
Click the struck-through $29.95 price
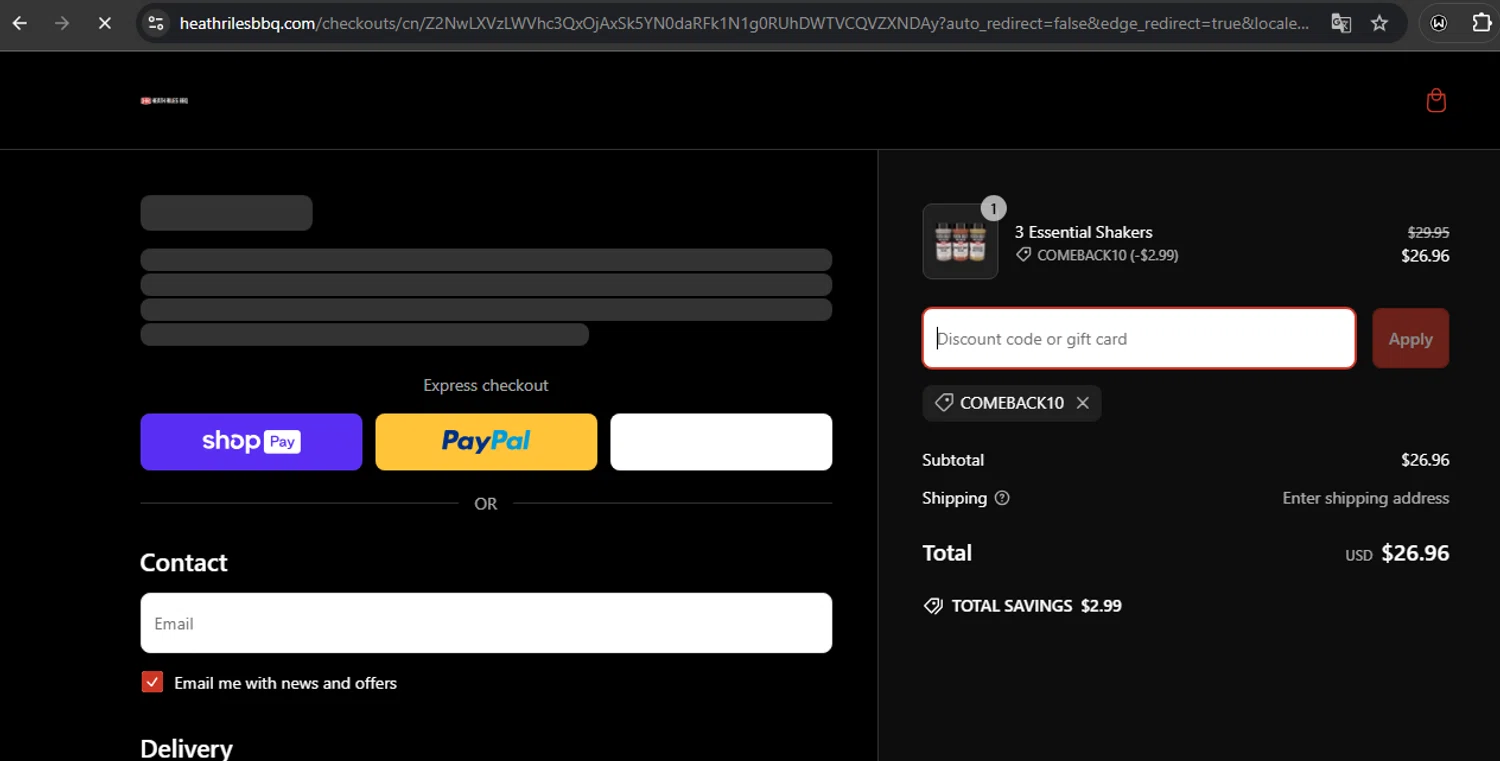[1428, 232]
